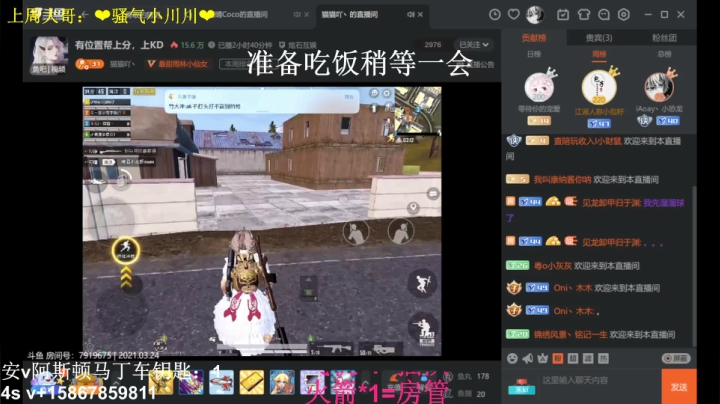
Task: Click the streamer avatar with 鱼吧|视频 label
Action: [x=49, y=55]
